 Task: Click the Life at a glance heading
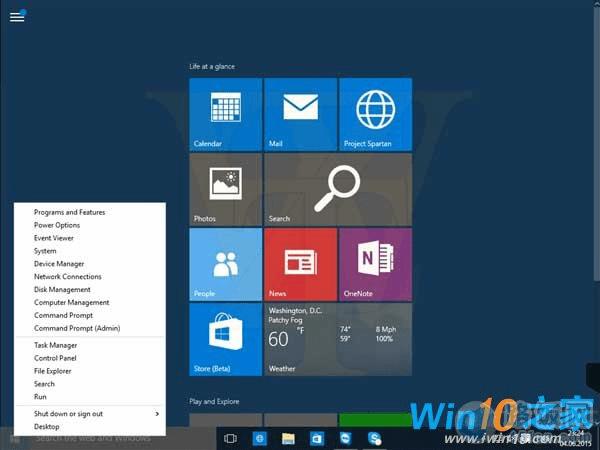(x=212, y=67)
